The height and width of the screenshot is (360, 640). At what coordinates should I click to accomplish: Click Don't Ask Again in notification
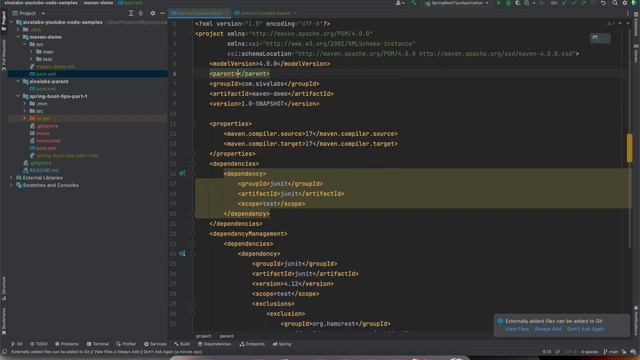(x=586, y=329)
